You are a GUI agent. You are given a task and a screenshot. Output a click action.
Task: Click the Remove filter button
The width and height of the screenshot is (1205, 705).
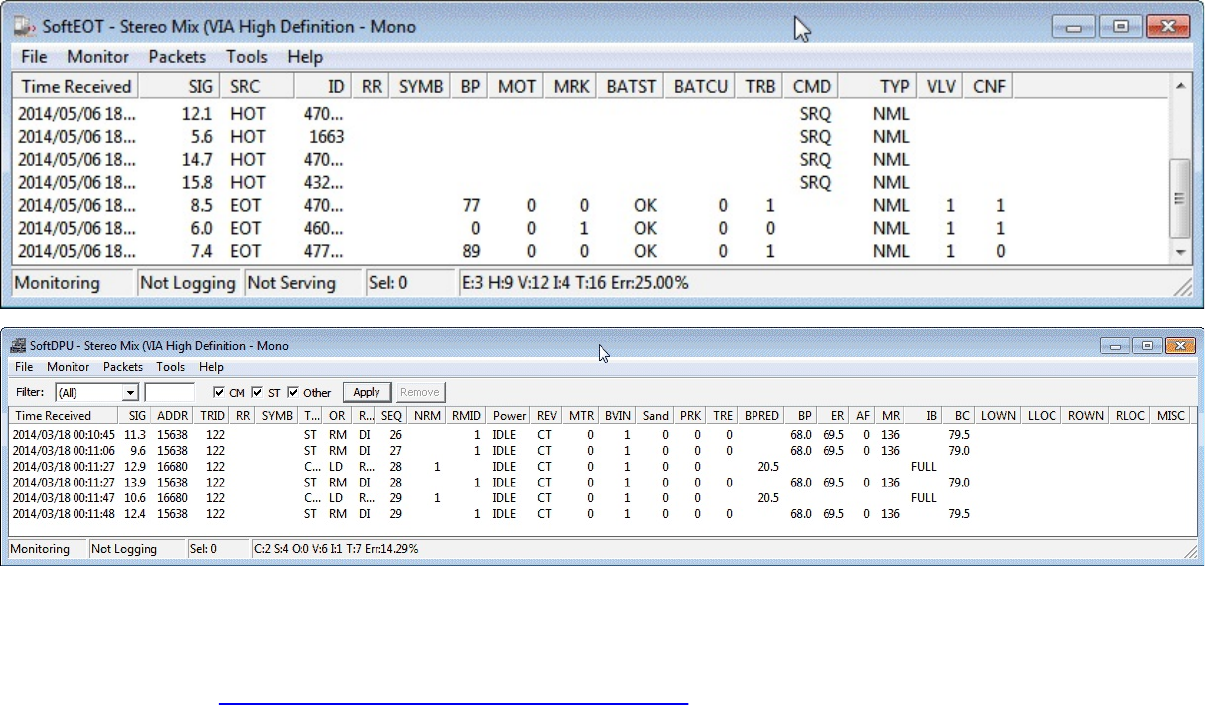coord(420,393)
